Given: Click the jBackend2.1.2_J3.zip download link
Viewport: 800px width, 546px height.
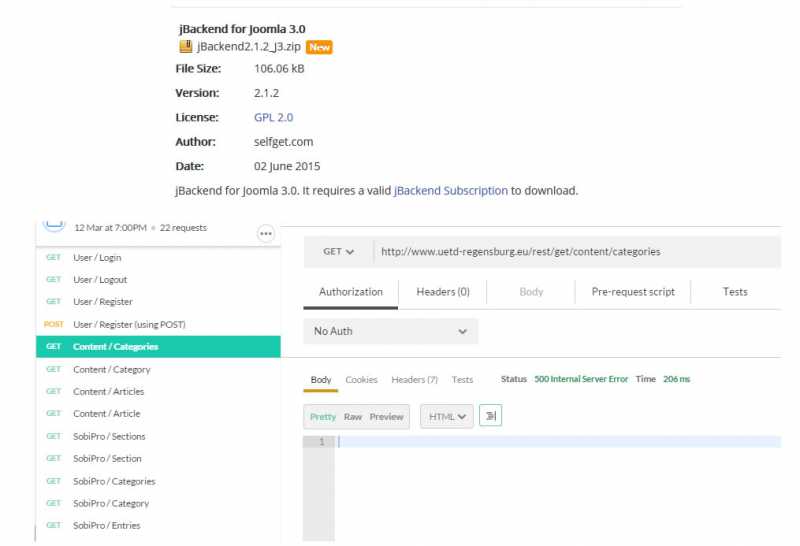Looking at the screenshot, I should tap(248, 47).
